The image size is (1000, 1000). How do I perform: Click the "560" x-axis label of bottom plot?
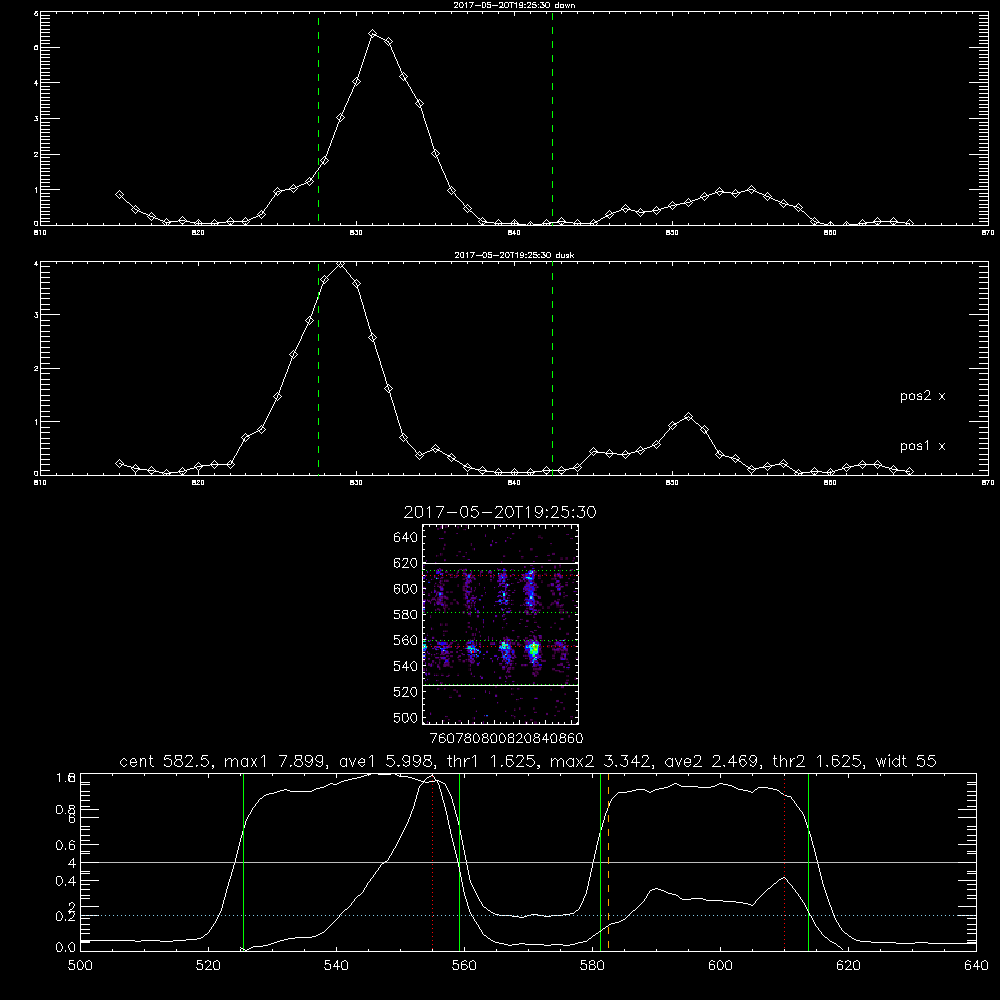pos(464,966)
